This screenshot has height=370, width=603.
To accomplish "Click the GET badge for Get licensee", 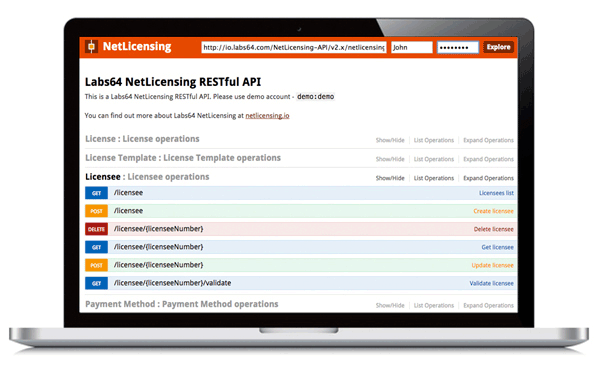I will pos(97,247).
